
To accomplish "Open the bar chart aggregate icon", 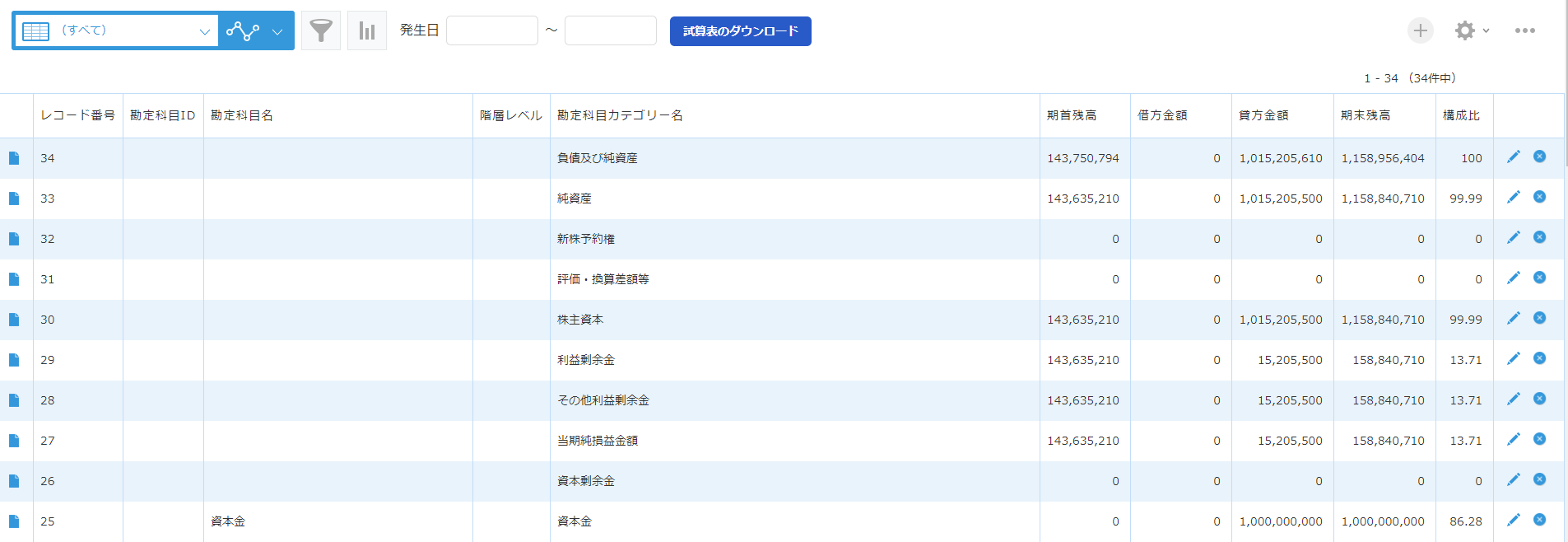I will pyautogui.click(x=367, y=31).
